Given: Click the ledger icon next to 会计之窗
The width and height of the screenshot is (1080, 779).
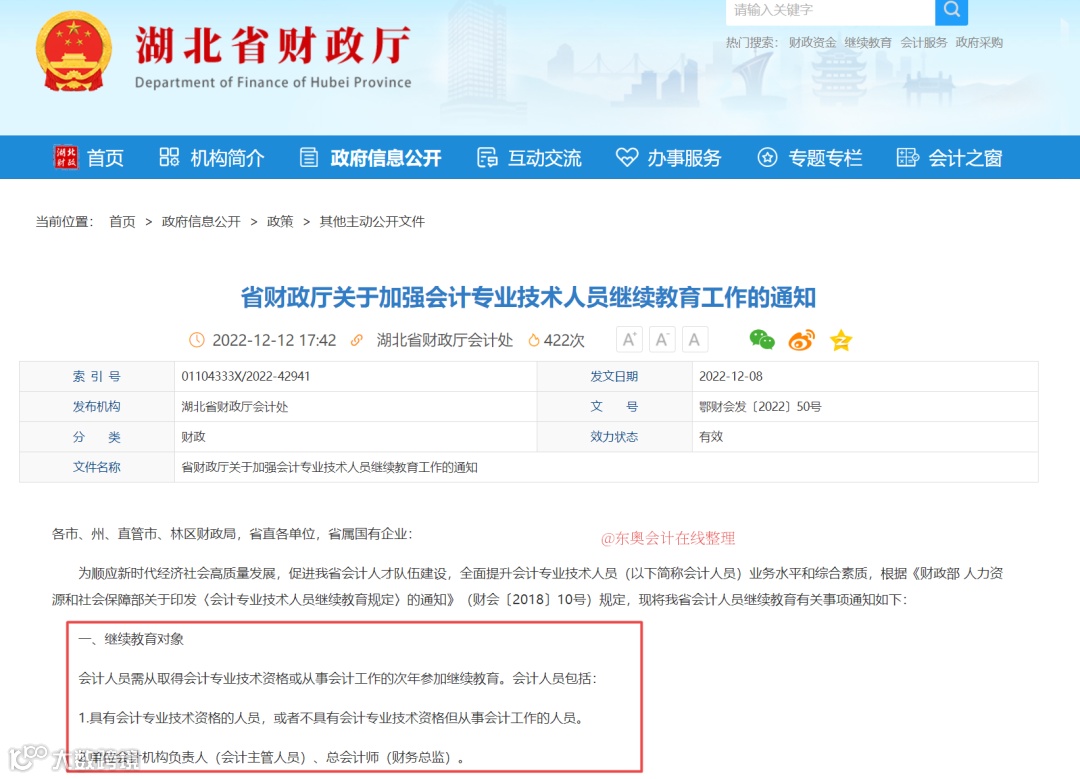Looking at the screenshot, I should pyautogui.click(x=907, y=157).
